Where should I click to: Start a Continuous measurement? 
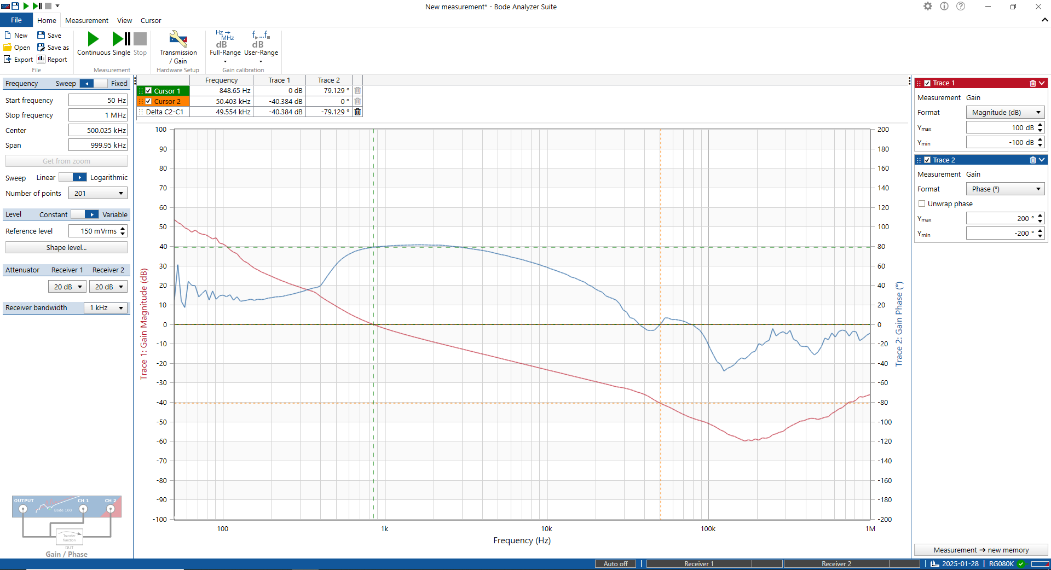point(93,39)
